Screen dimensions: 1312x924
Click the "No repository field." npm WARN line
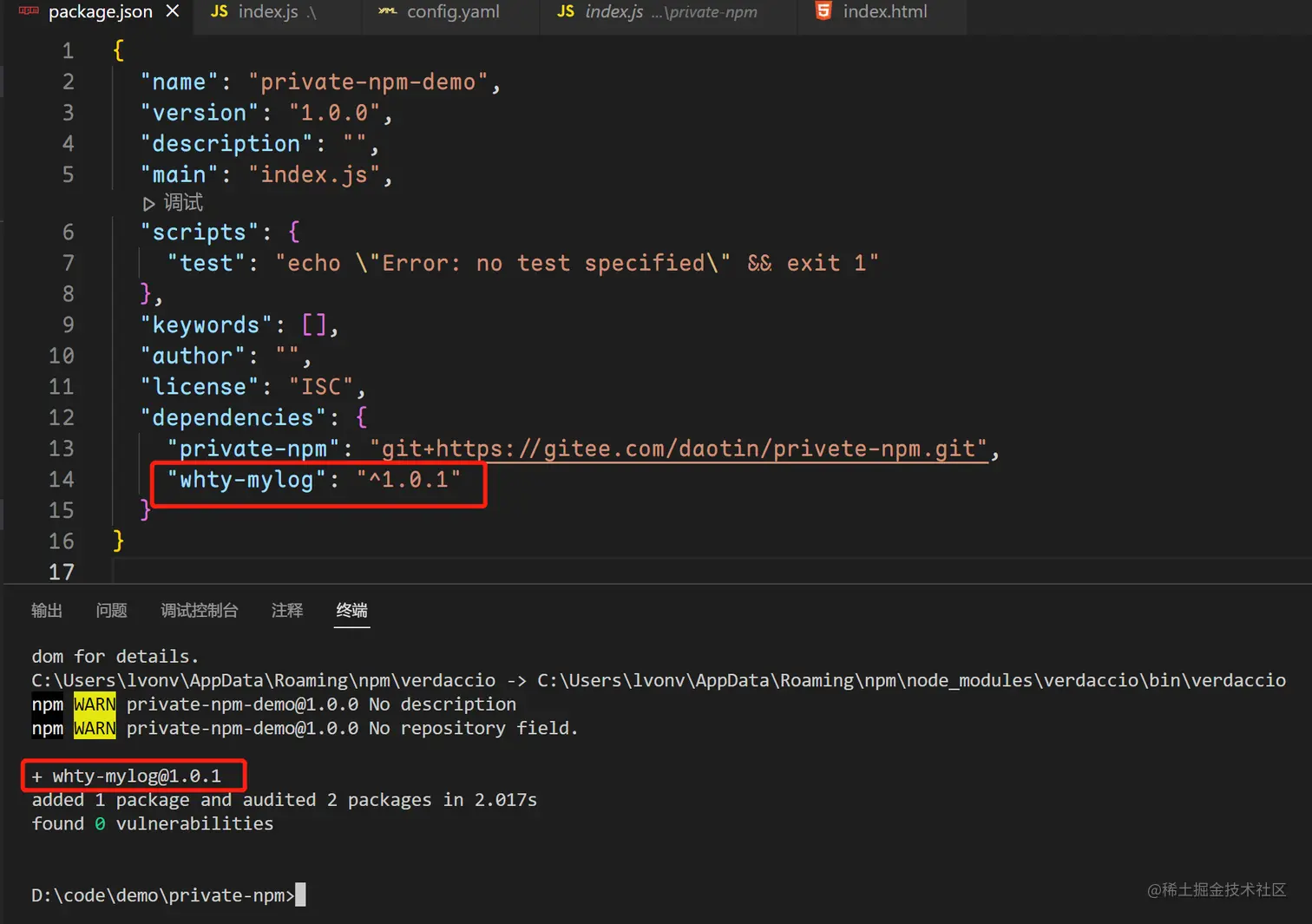click(305, 728)
